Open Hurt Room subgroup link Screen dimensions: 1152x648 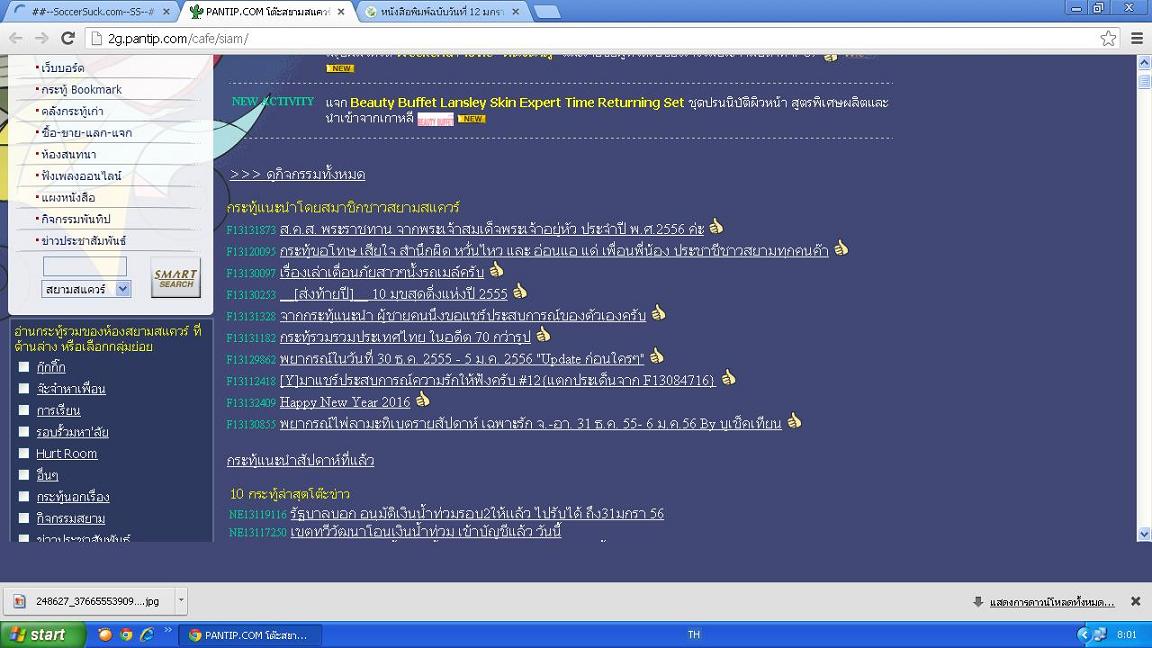(x=66, y=453)
